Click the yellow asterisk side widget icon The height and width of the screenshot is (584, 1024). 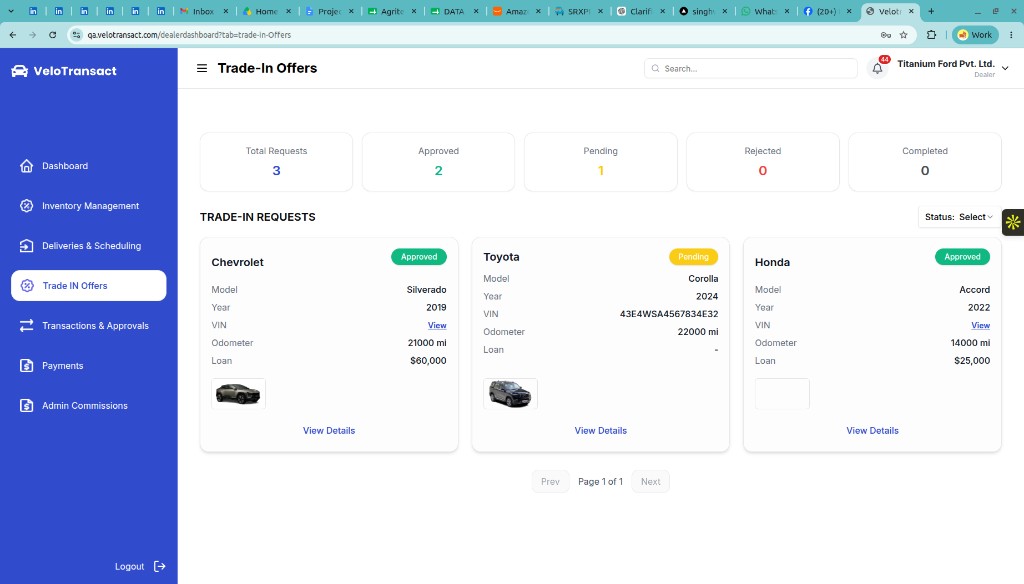click(1013, 222)
